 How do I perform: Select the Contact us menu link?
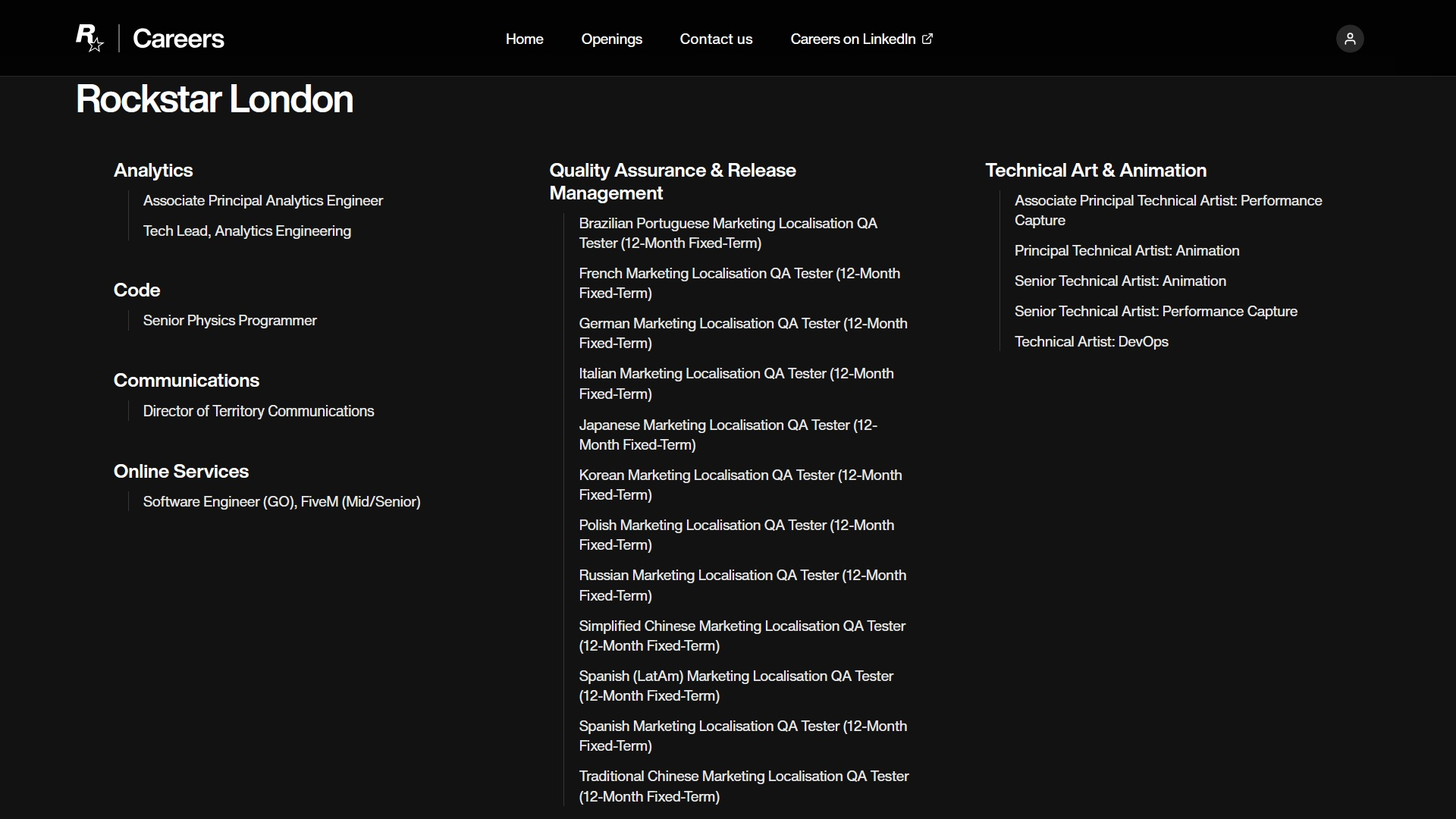pos(716,39)
